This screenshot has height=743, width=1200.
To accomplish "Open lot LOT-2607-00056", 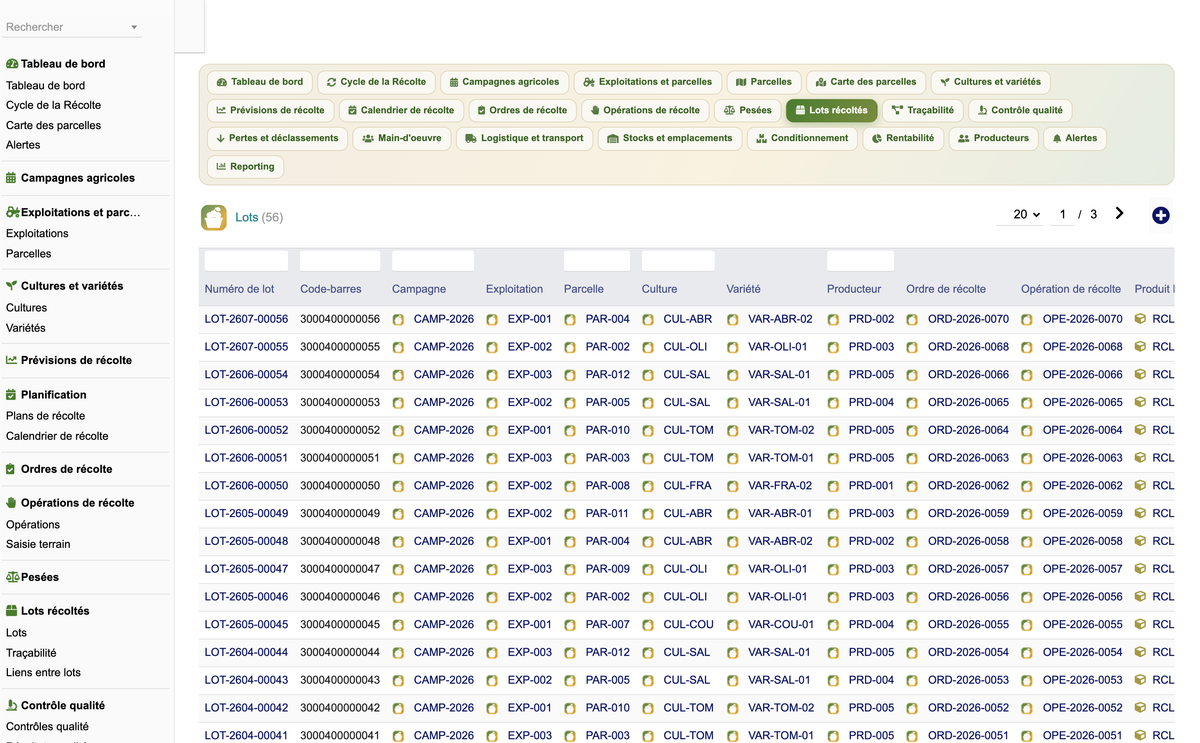I will tap(246, 319).
